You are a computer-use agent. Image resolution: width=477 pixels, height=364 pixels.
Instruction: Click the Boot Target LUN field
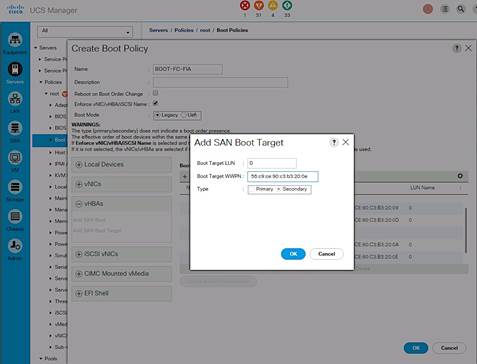pos(272,163)
